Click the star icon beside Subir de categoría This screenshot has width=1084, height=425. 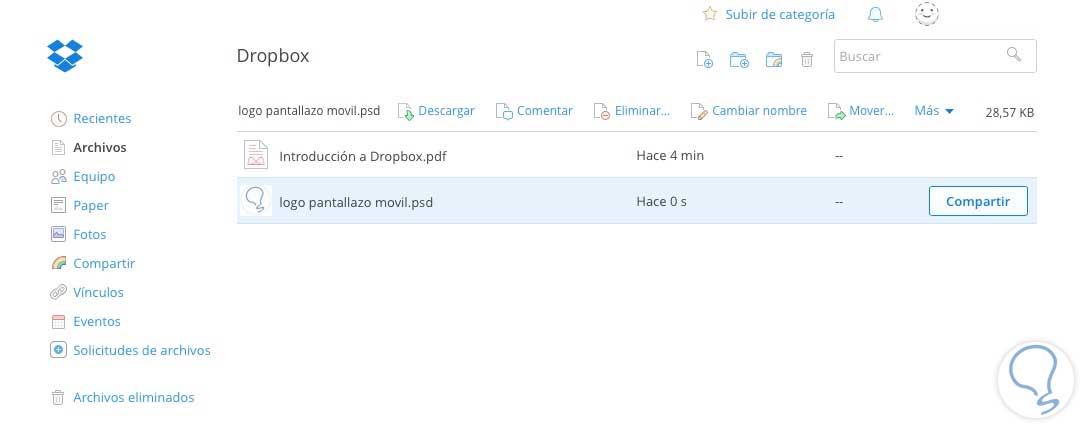pos(710,14)
